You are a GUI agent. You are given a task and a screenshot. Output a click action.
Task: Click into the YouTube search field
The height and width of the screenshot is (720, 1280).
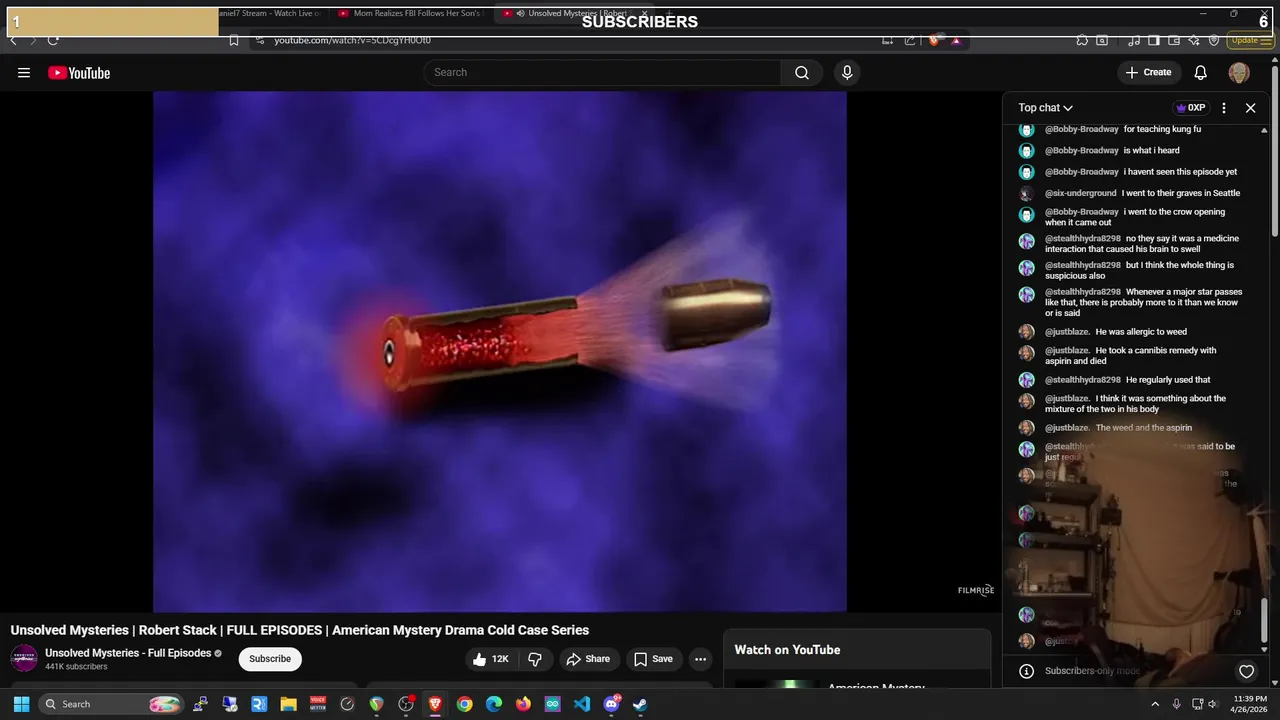point(603,72)
